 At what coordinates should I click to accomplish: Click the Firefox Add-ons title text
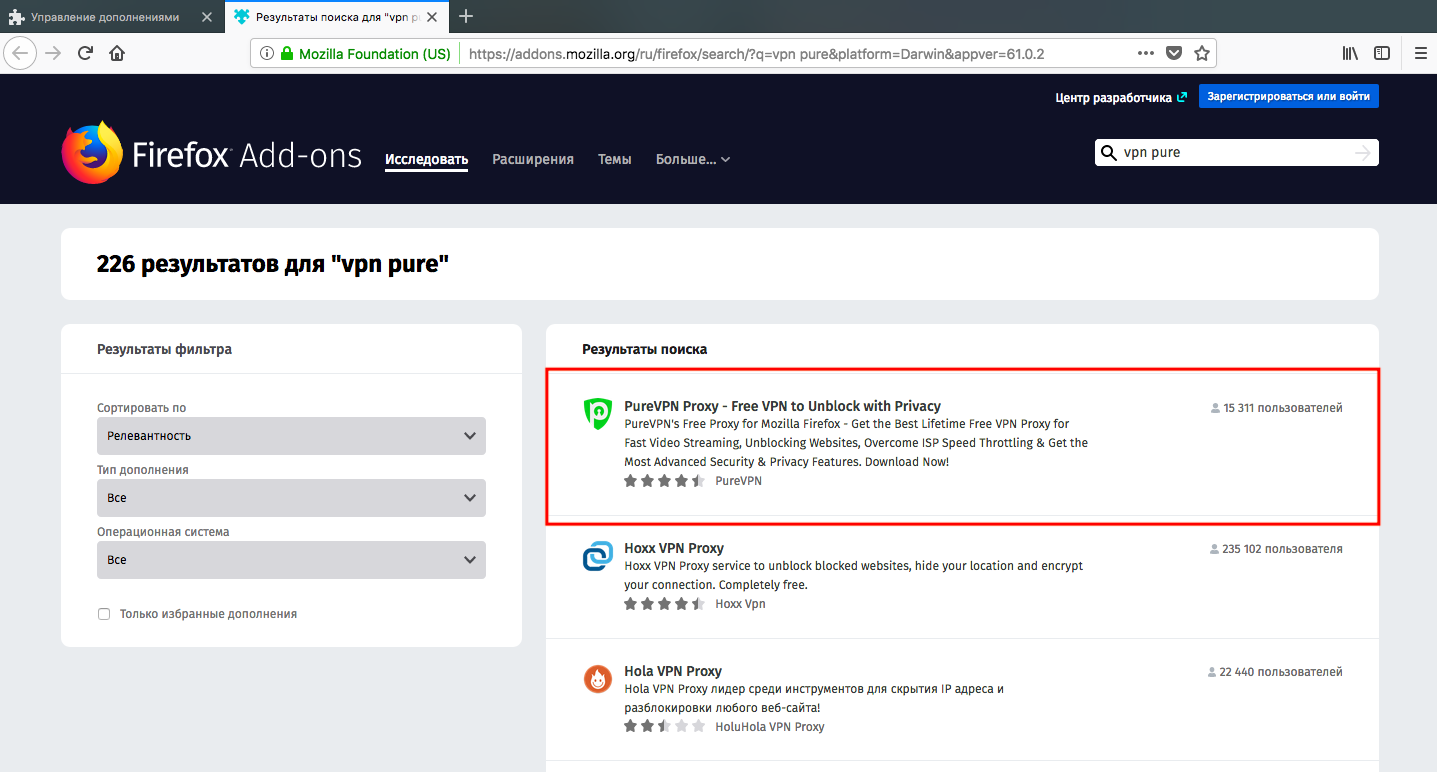[x=247, y=155]
